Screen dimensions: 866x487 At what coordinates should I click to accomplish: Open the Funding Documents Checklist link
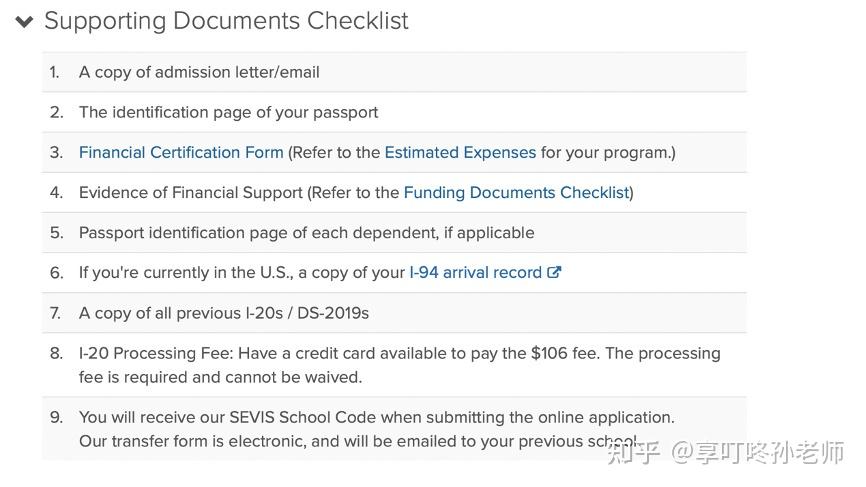(x=516, y=193)
